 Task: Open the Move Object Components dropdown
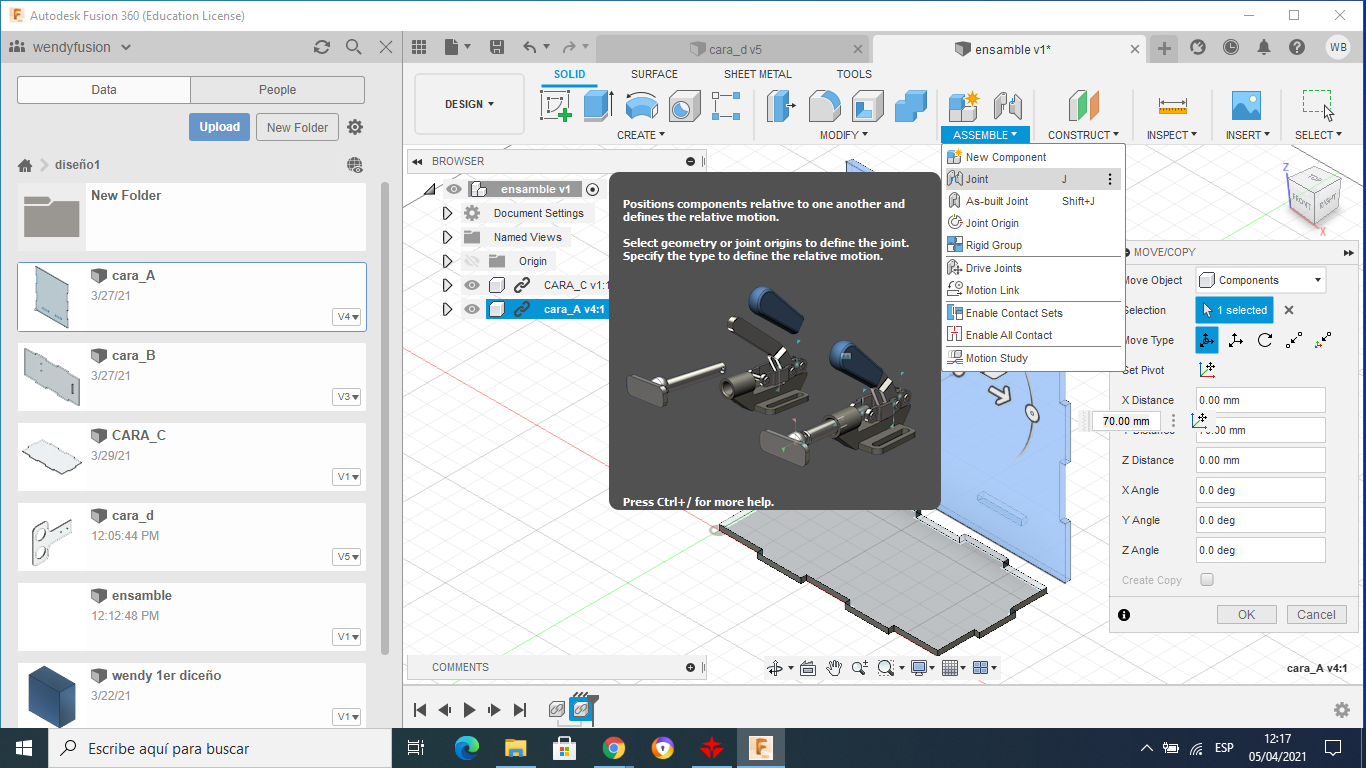pos(1261,280)
